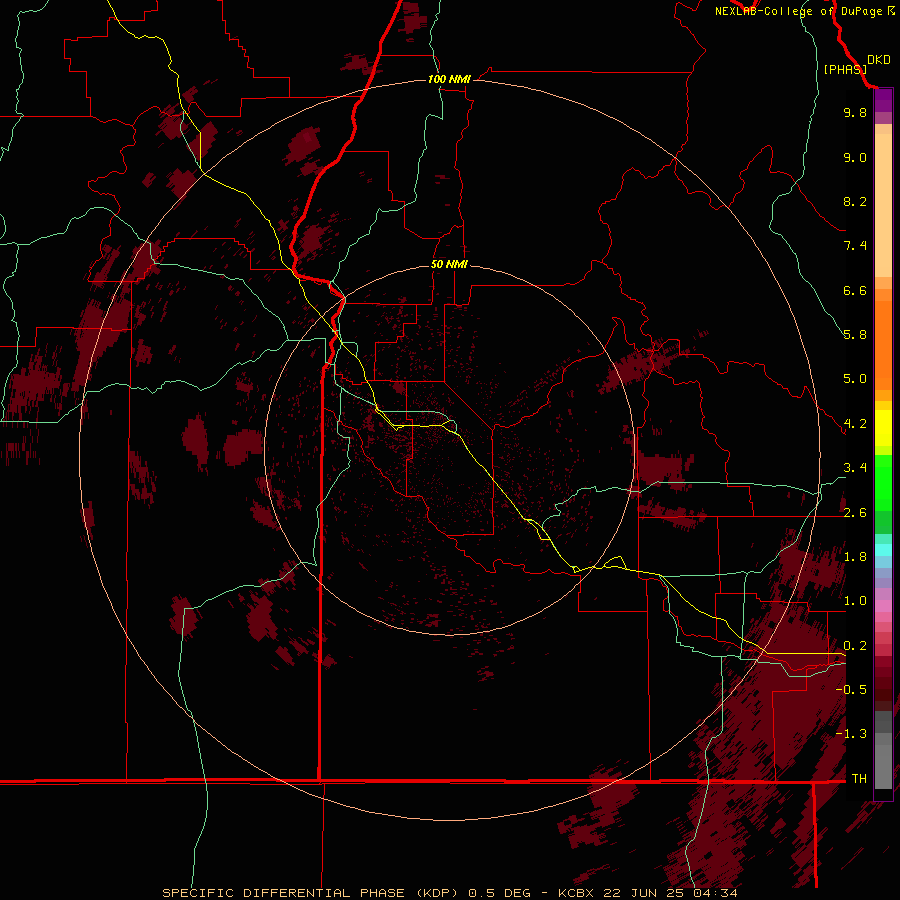Select the 9.8 value on the scale
The height and width of the screenshot is (900, 900).
pos(855,112)
